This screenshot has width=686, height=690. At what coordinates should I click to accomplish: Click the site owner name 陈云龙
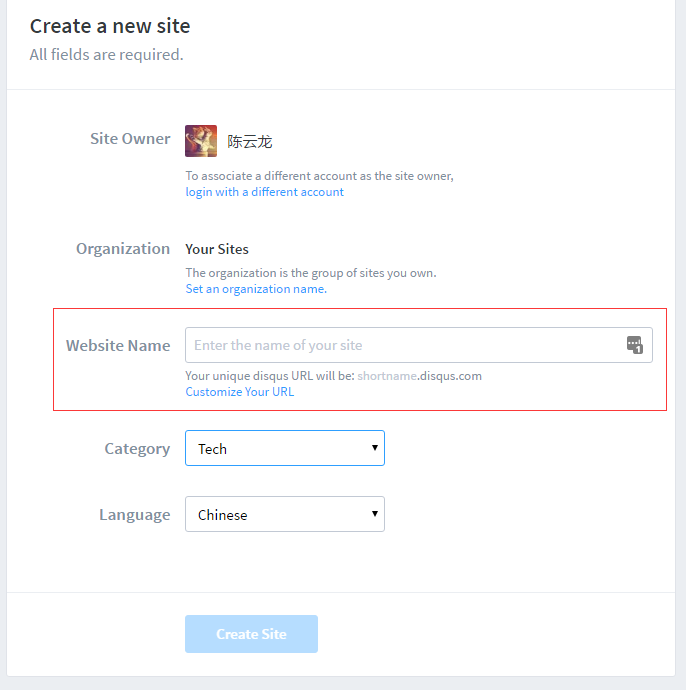tap(249, 142)
